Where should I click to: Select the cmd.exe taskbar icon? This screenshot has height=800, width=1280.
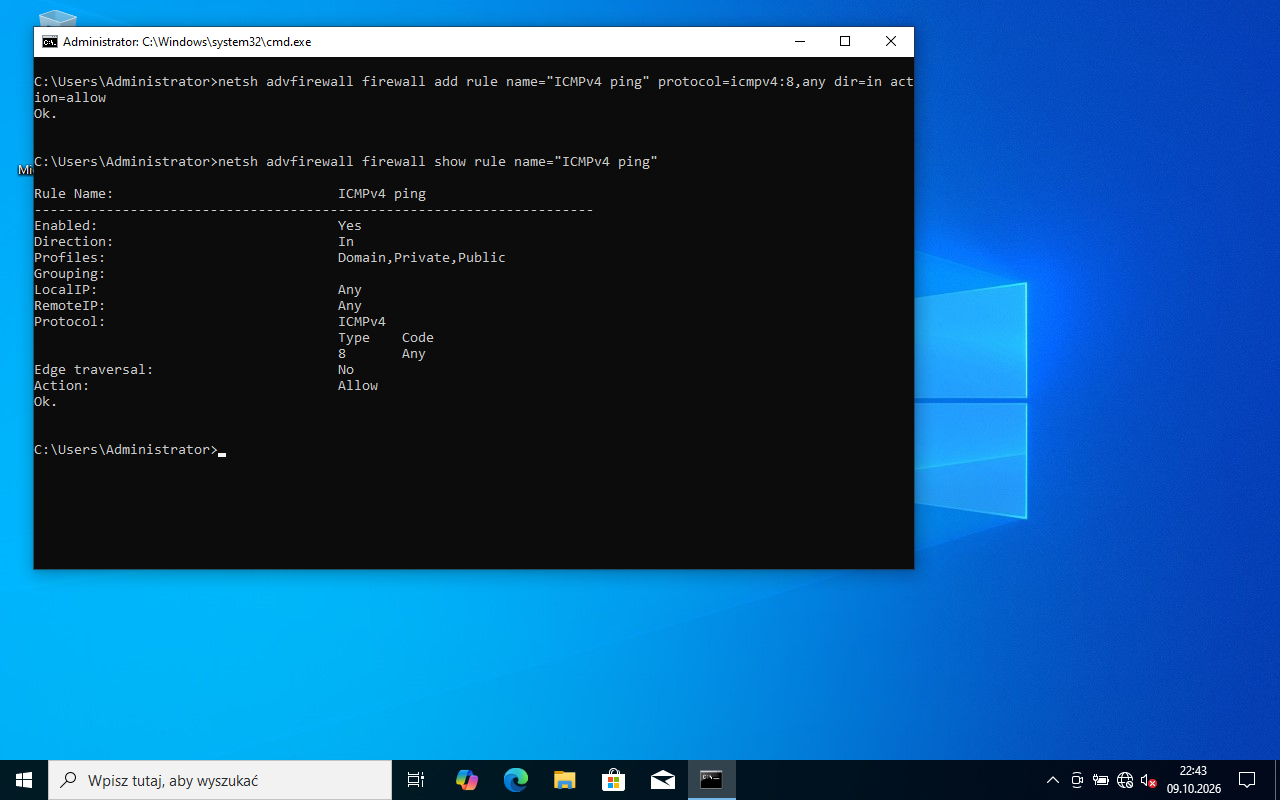click(x=711, y=780)
